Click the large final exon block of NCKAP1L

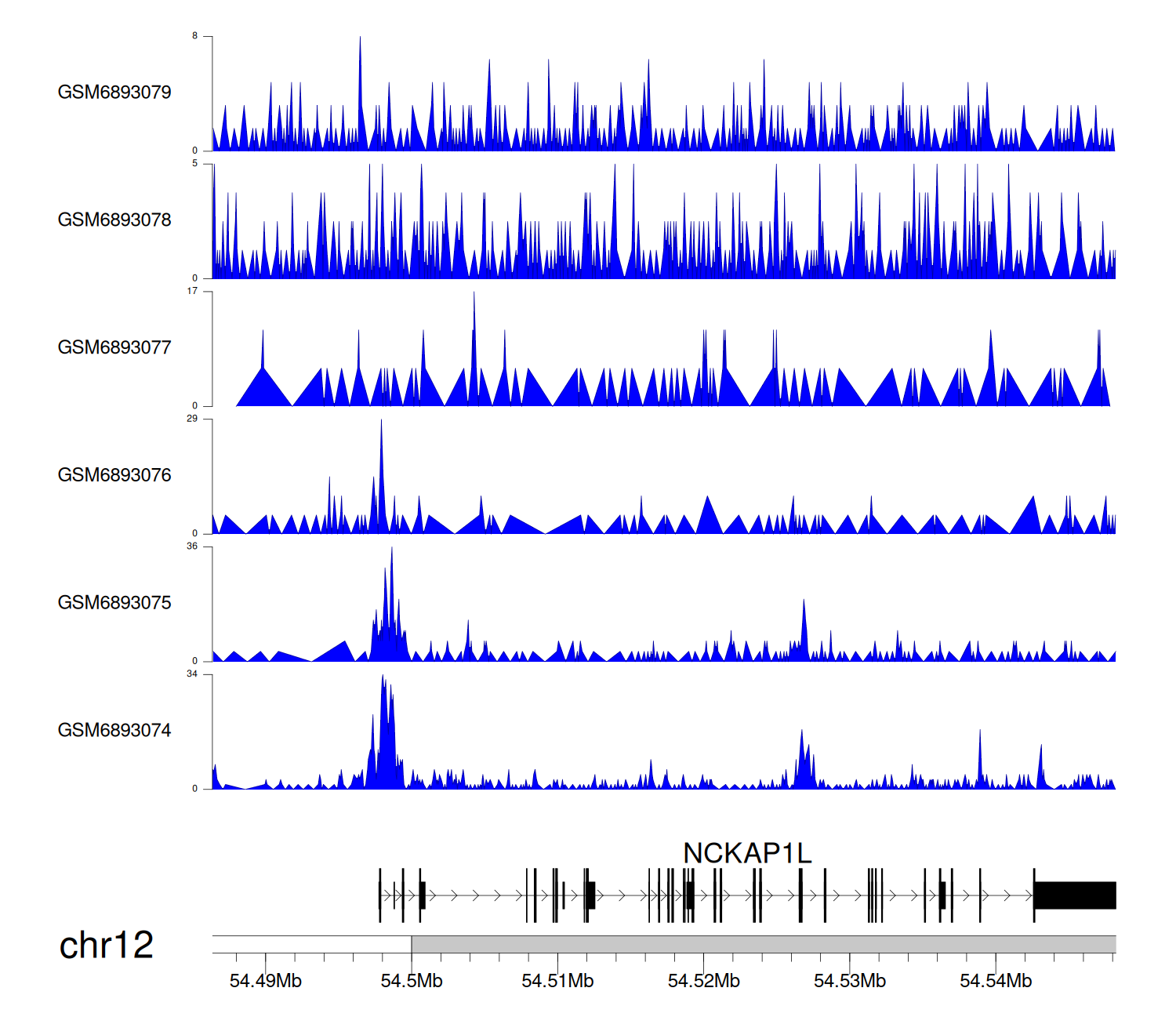[1075, 895]
